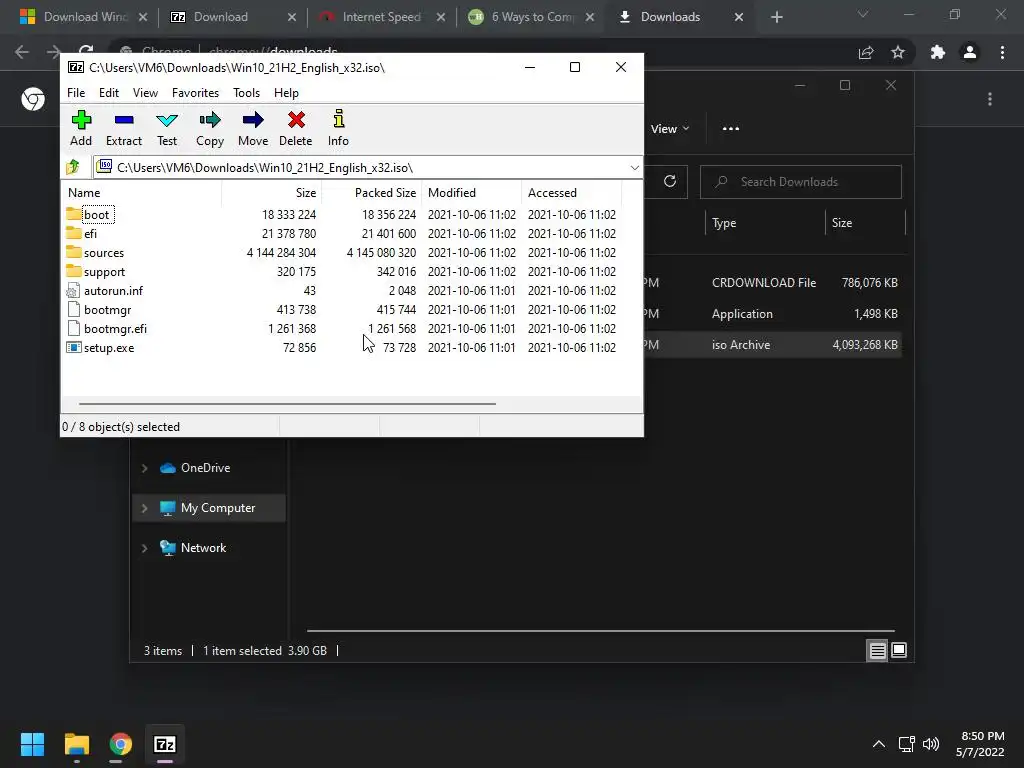The height and width of the screenshot is (768, 1024).
Task: Open the Windows Start menu
Action: coord(32,744)
